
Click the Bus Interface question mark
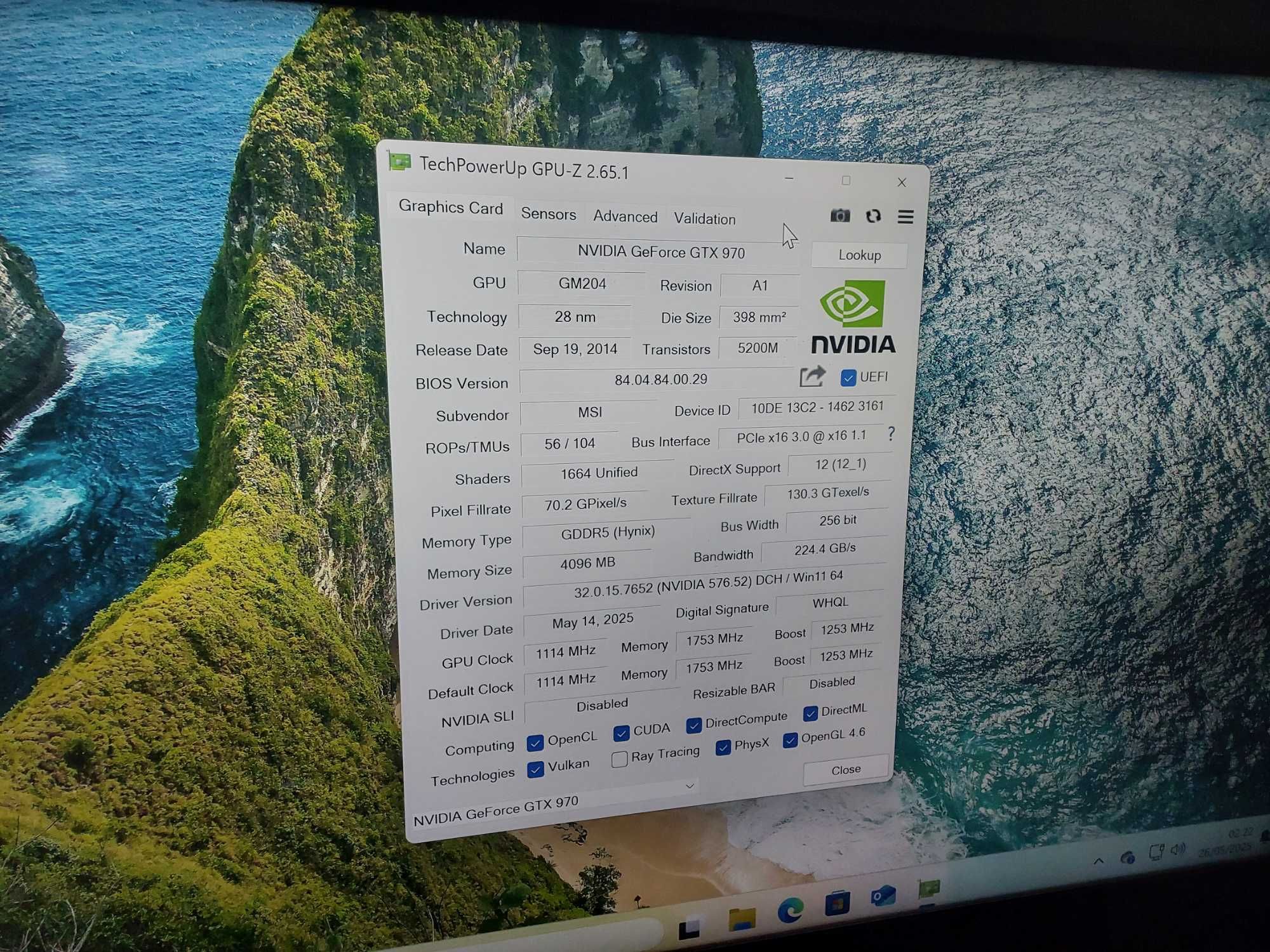pyautogui.click(x=892, y=434)
